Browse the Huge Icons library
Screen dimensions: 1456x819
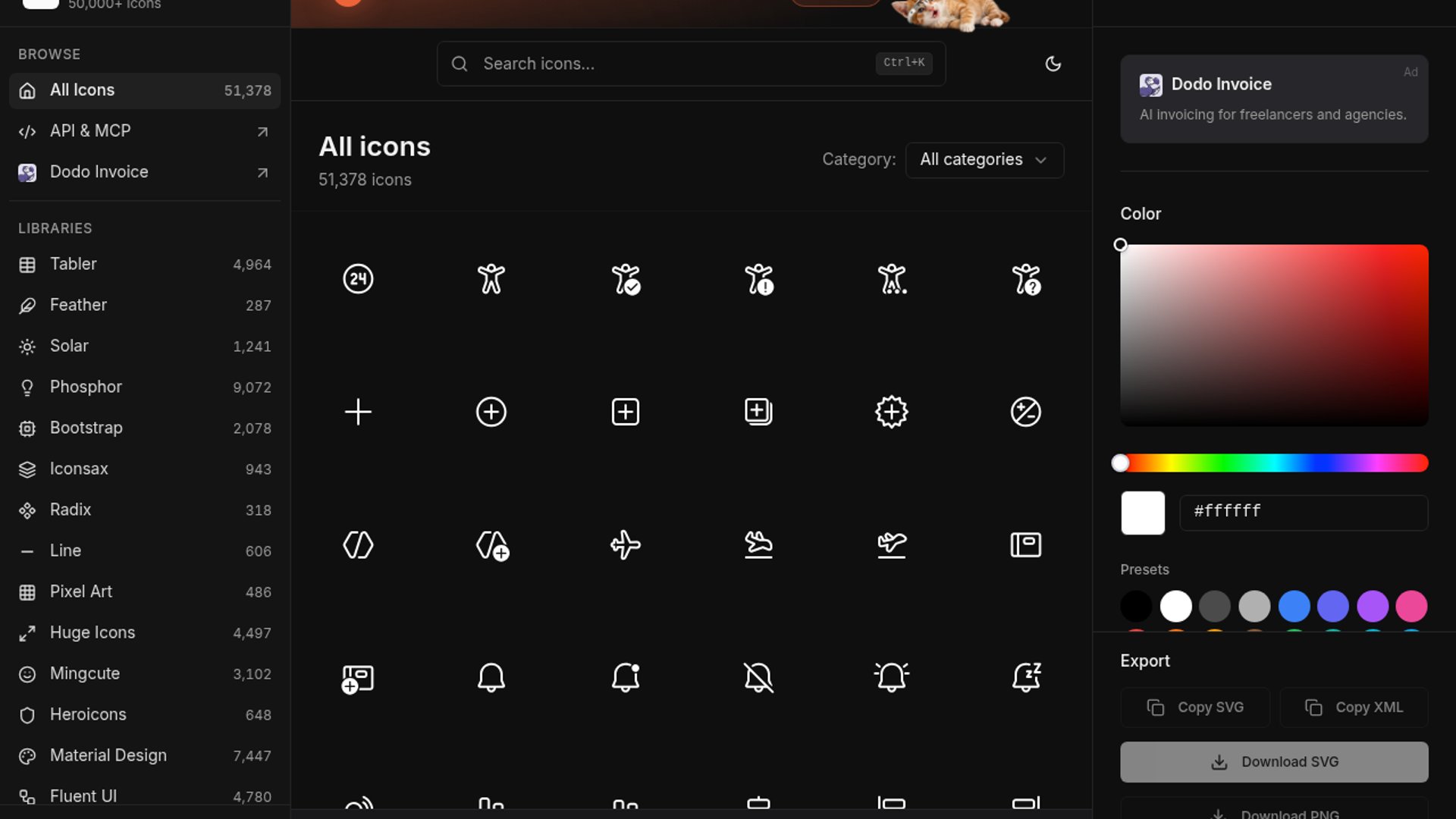(145, 633)
